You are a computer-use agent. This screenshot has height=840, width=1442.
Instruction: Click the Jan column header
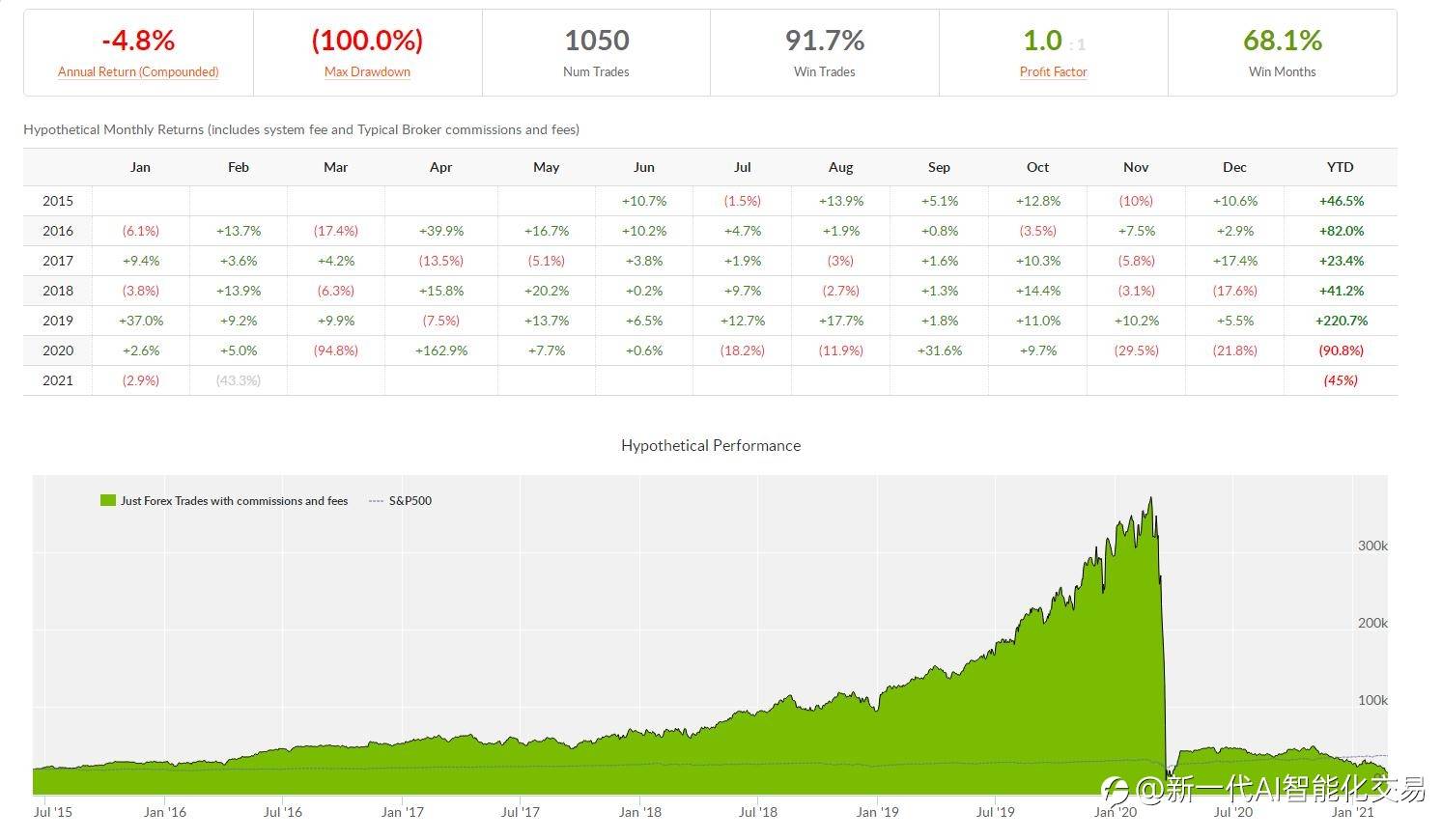click(x=140, y=167)
